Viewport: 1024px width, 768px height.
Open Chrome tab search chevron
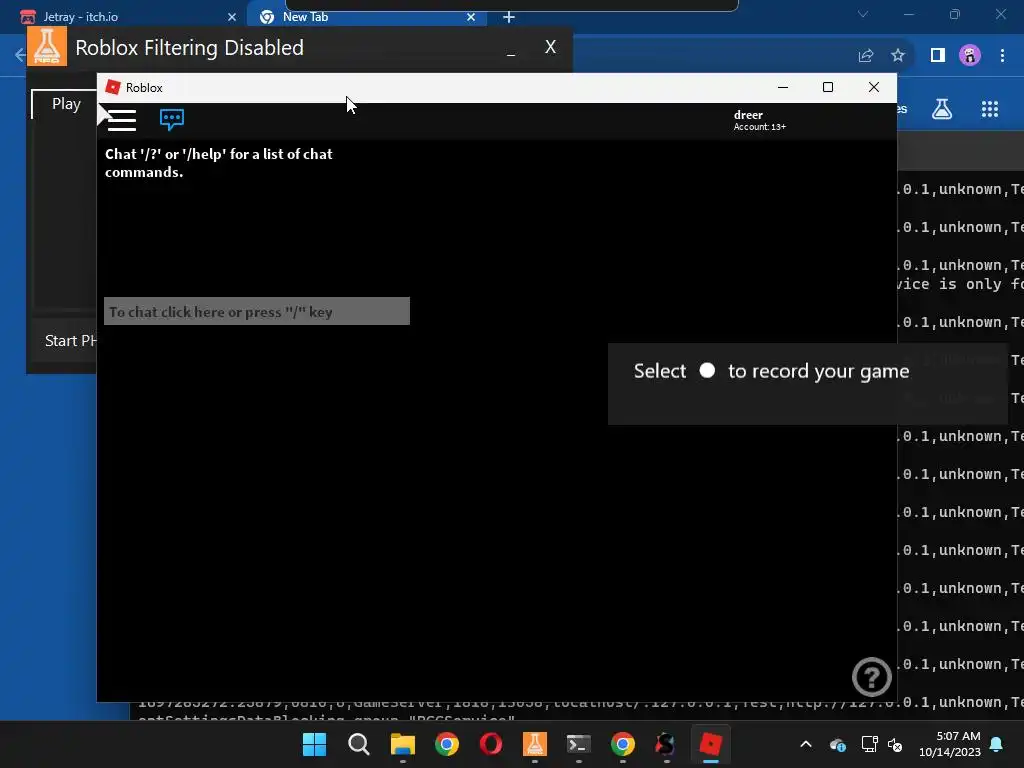(x=863, y=14)
